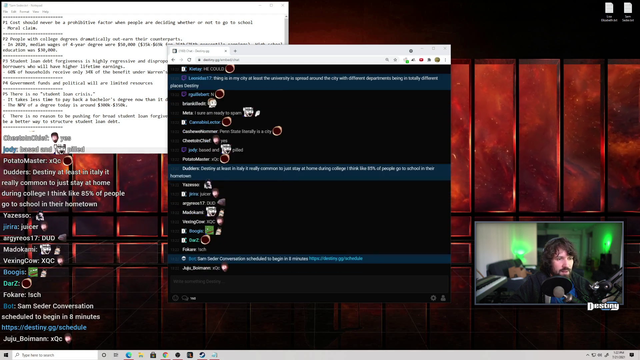This screenshot has width=640, height=360.
Task: Open Notepad View menu
Action: pyautogui.click(x=36, y=12)
